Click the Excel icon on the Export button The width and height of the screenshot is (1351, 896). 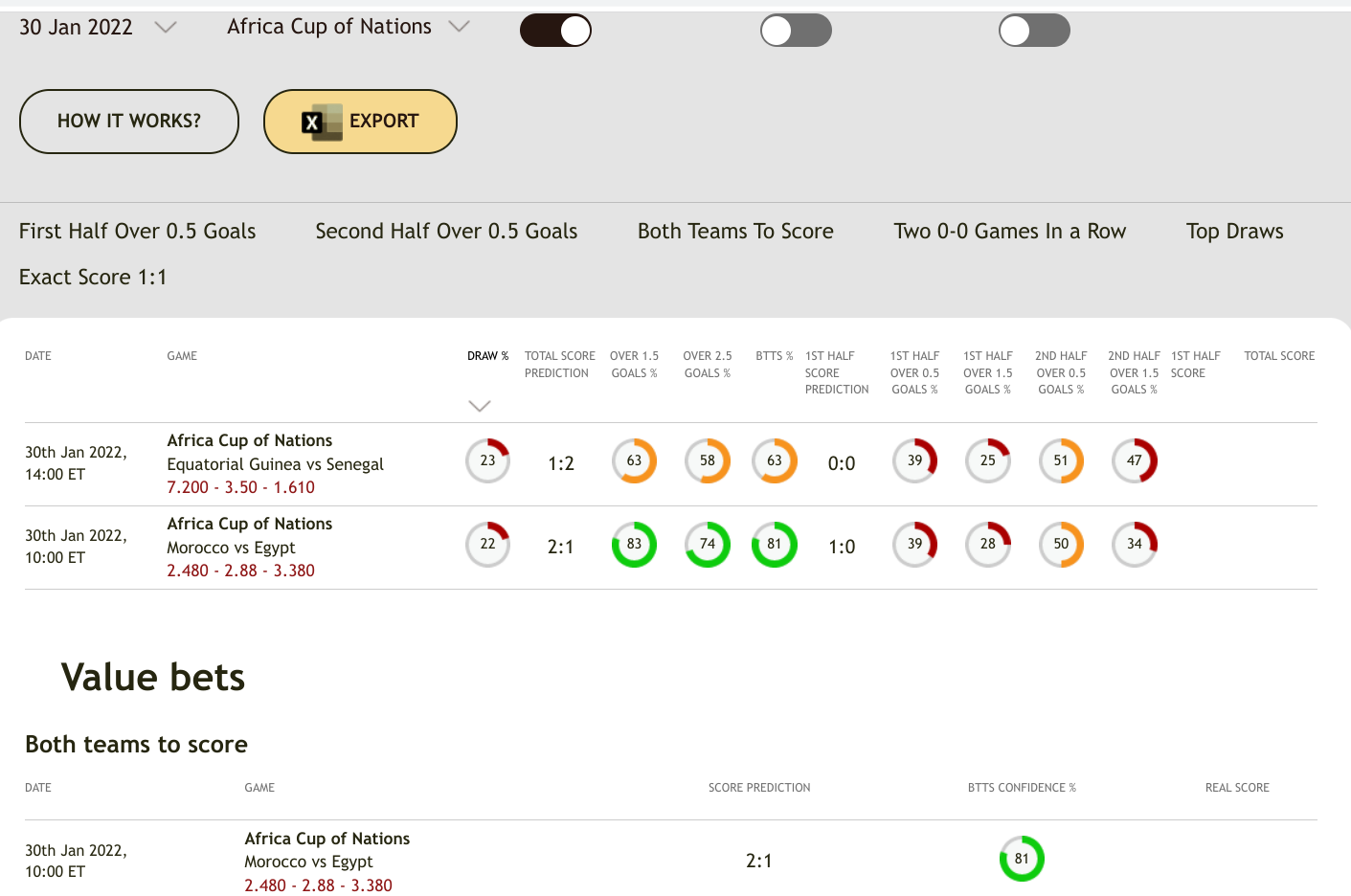click(x=322, y=122)
